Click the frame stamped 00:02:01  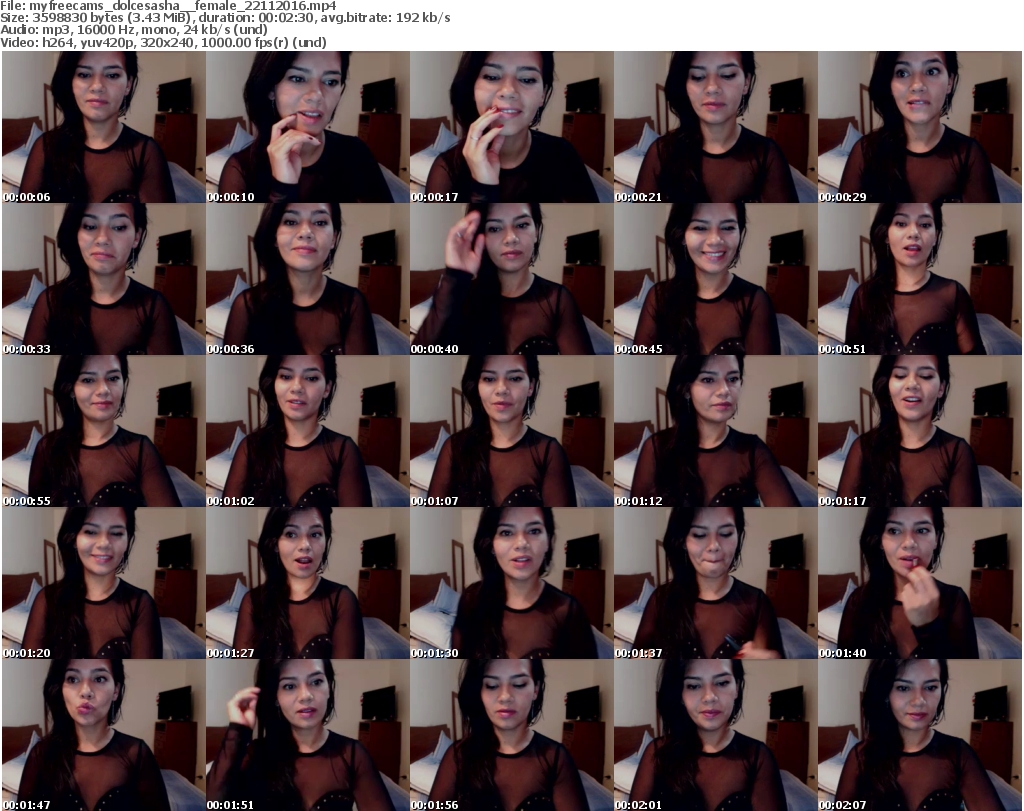pyautogui.click(x=715, y=735)
